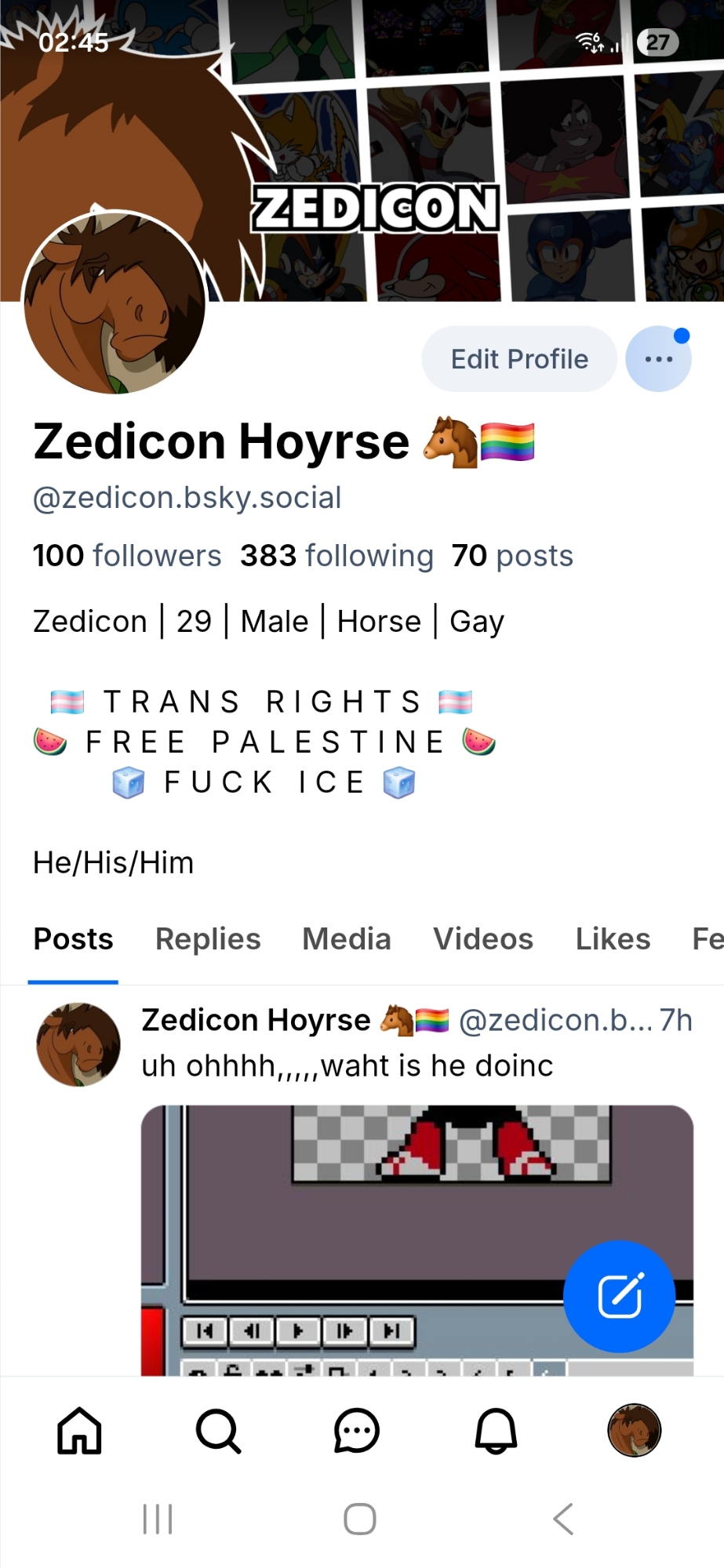Open the 383 following list
Screen dimensions: 724x1568
click(x=337, y=556)
